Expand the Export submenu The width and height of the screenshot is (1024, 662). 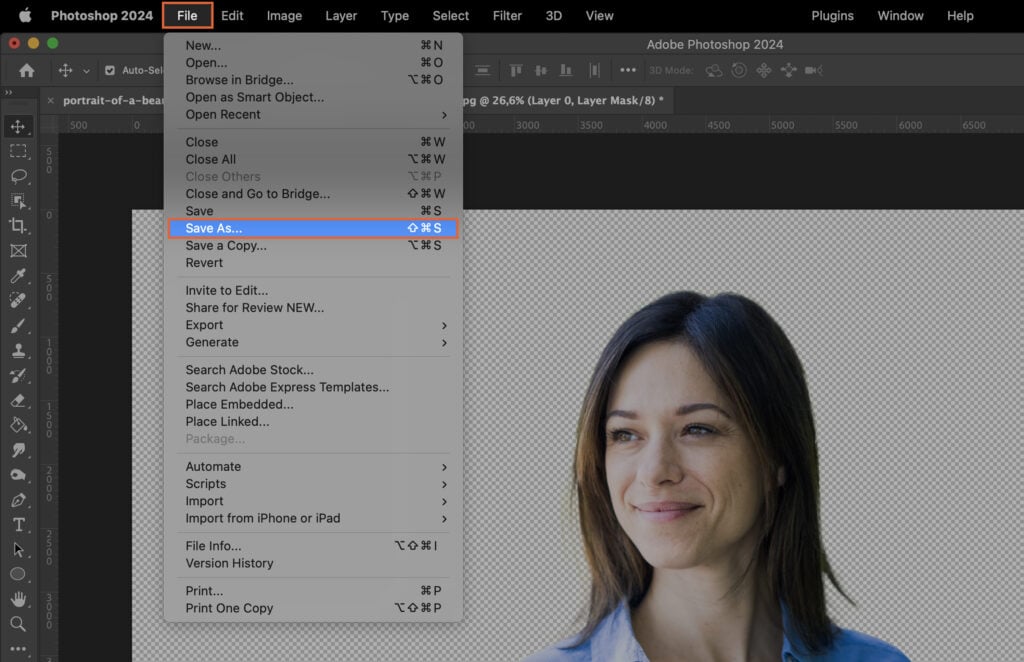point(203,324)
